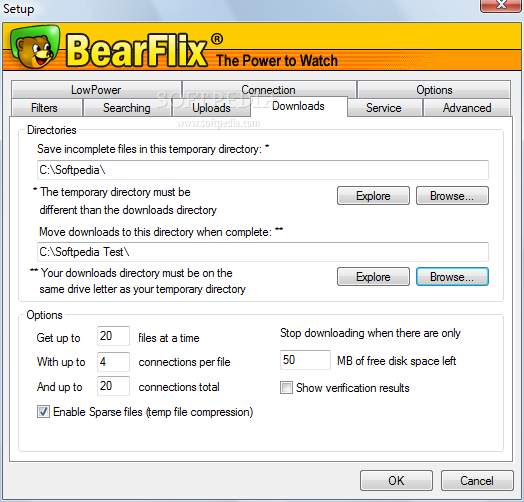Screen dimensions: 524x502
Task: Click the 'Stop downloading when there are only' text
Action: pos(370,333)
